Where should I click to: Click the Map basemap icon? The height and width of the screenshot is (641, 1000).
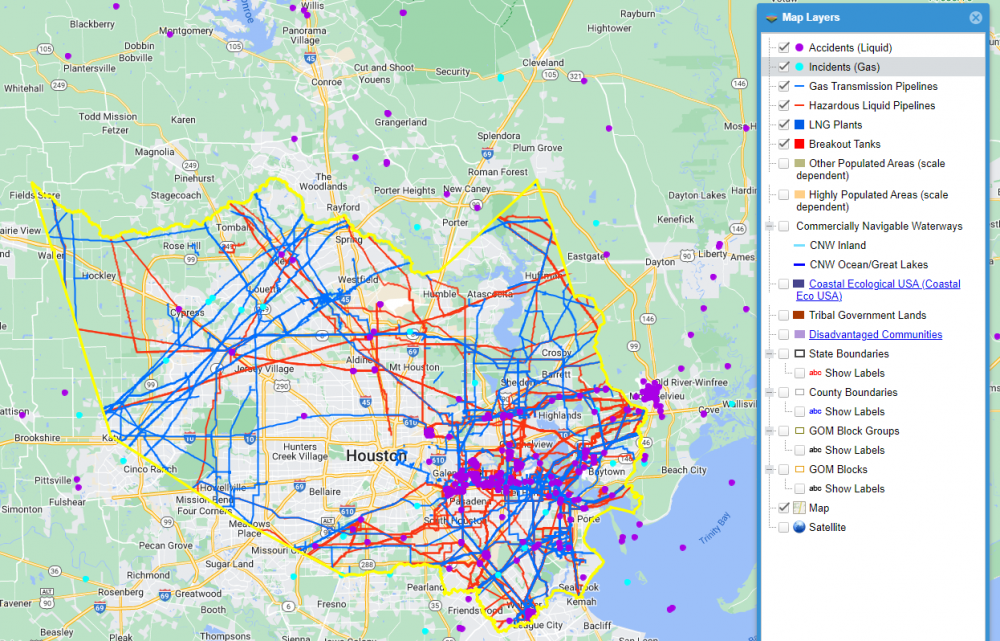click(799, 508)
